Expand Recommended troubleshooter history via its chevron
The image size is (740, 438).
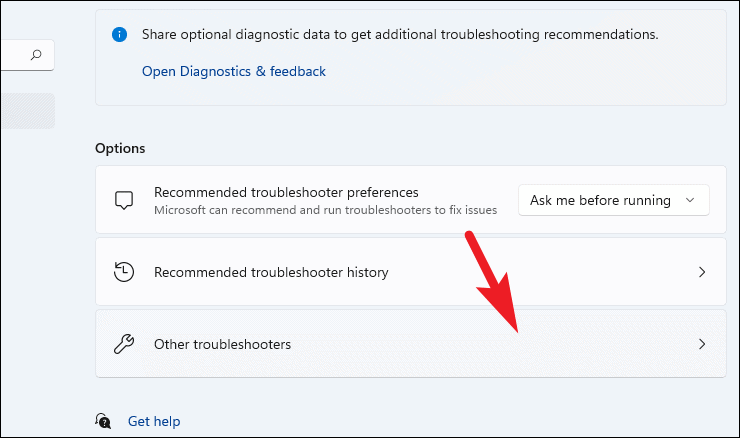(x=702, y=272)
